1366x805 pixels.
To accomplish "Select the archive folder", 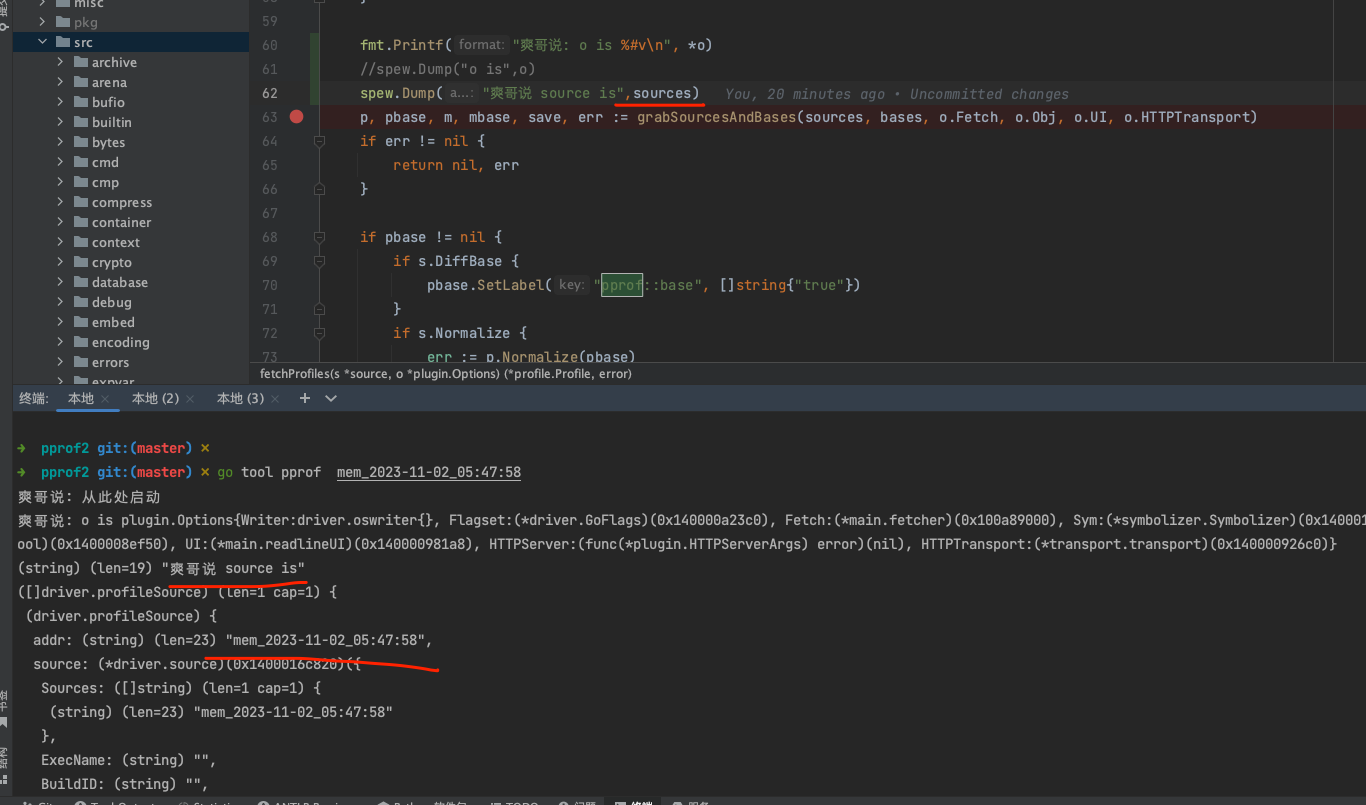I will (x=114, y=62).
